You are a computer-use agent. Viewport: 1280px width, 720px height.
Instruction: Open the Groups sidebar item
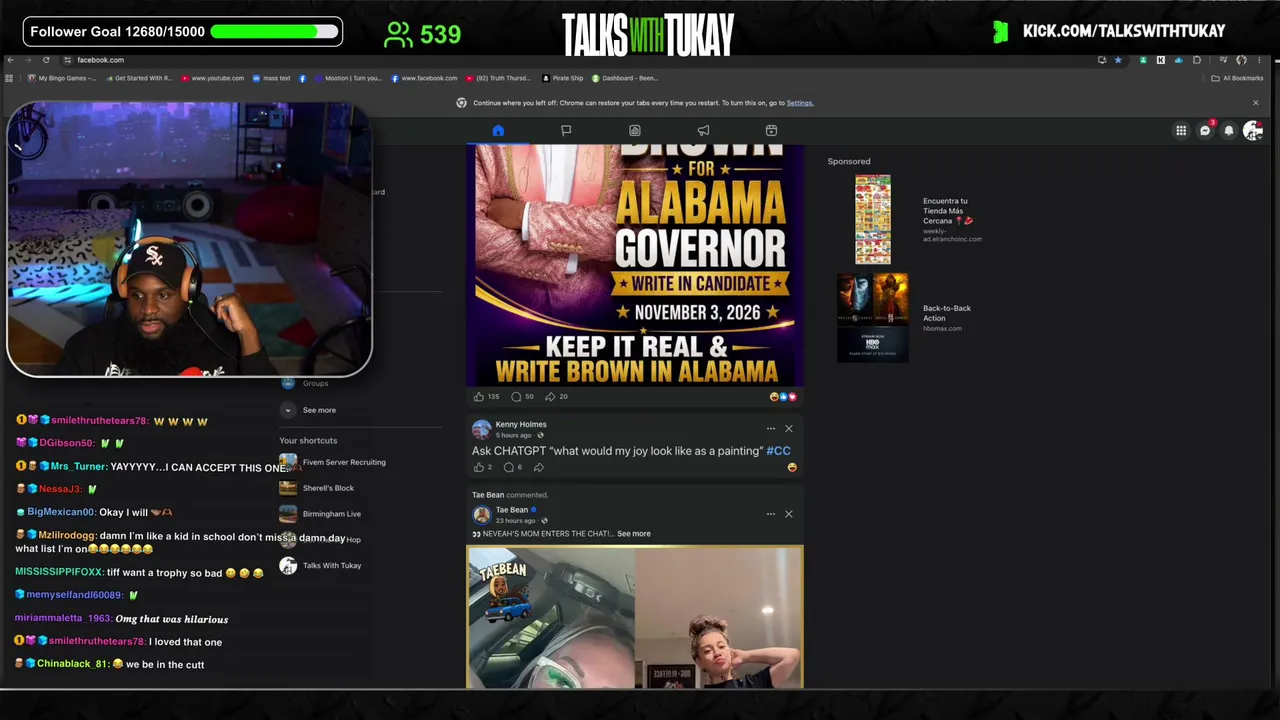[305, 383]
